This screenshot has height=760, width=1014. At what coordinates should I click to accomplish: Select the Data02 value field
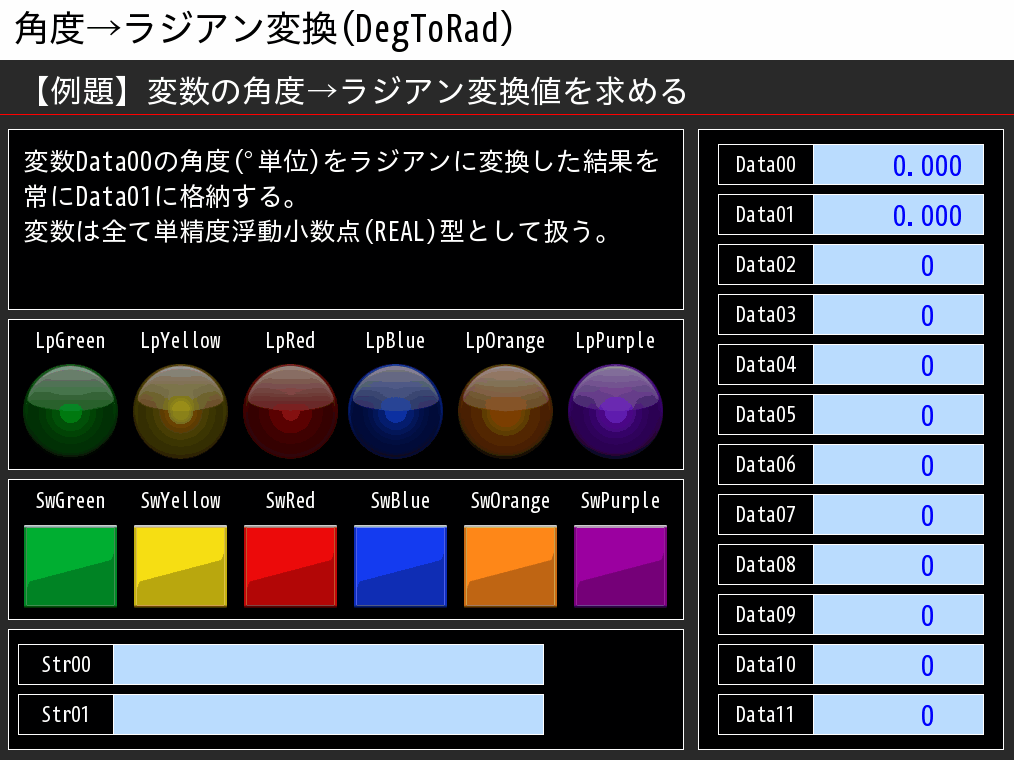tap(898, 265)
